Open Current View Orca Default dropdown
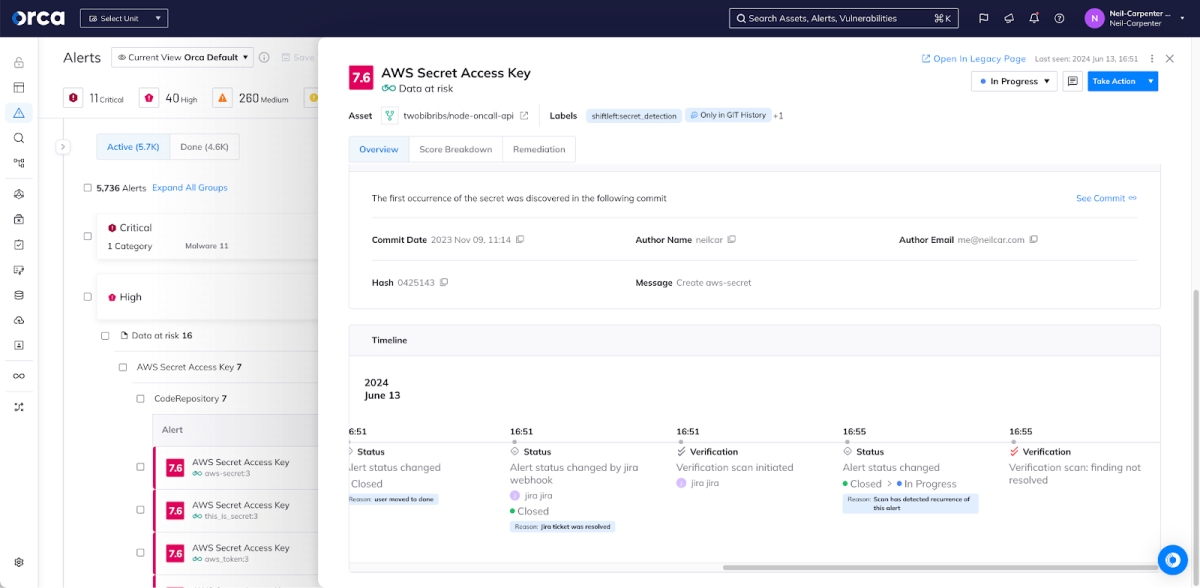The height and width of the screenshot is (588, 1200). tap(182, 58)
